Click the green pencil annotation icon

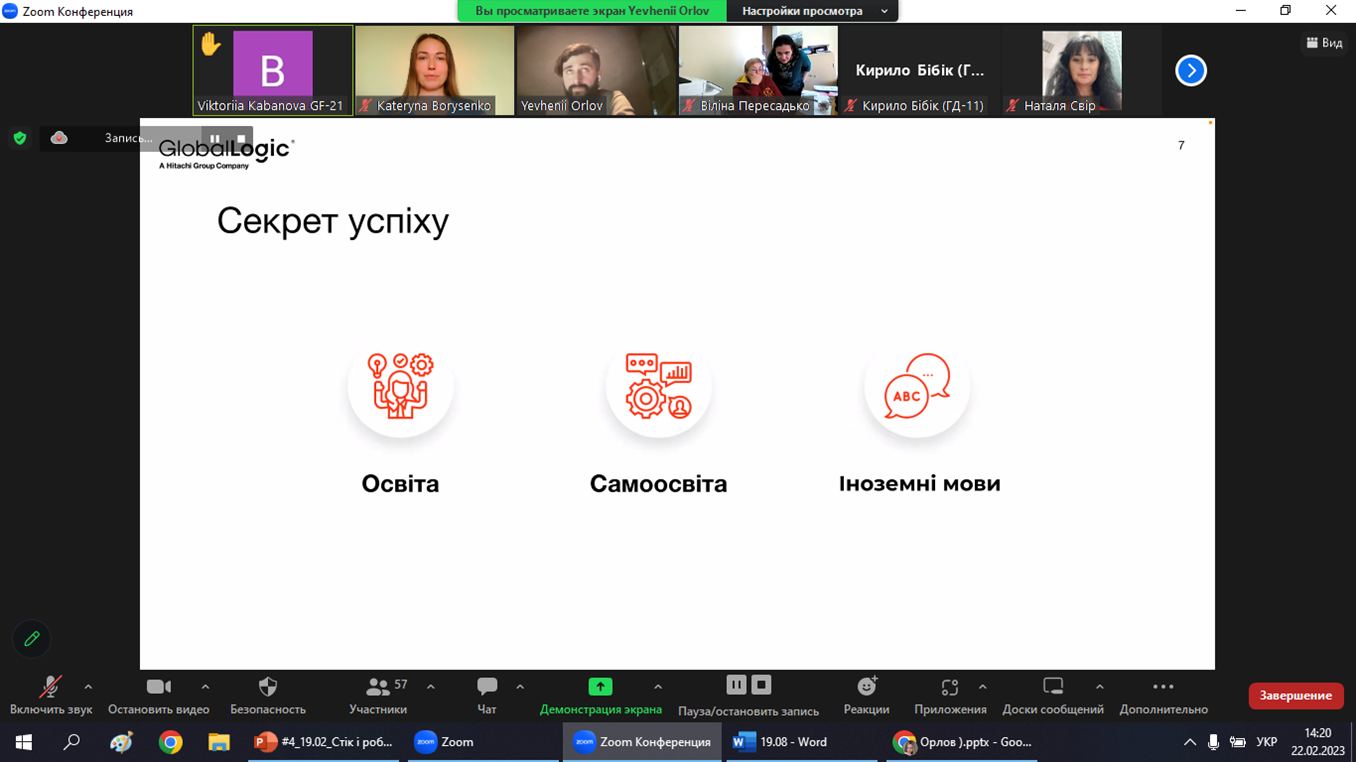pyautogui.click(x=32, y=639)
